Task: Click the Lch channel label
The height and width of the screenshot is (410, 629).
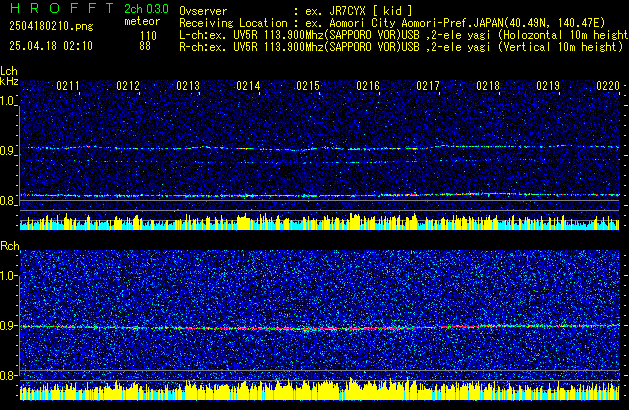Action: [9, 71]
